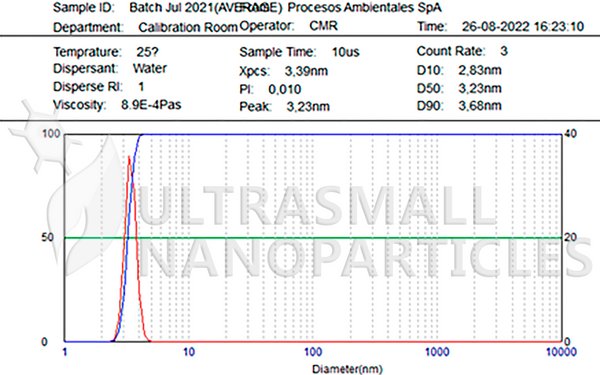Click the x-axis tick label '10000'

pyautogui.click(x=561, y=352)
